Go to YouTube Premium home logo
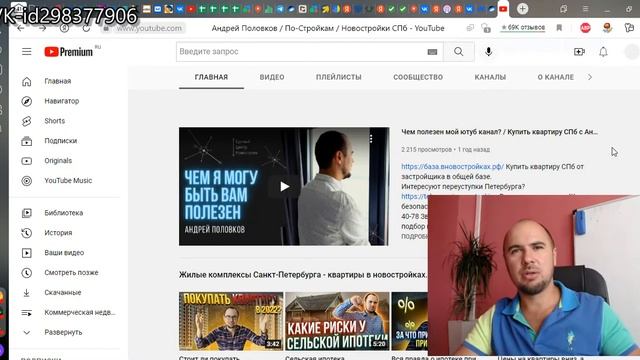 (69, 52)
